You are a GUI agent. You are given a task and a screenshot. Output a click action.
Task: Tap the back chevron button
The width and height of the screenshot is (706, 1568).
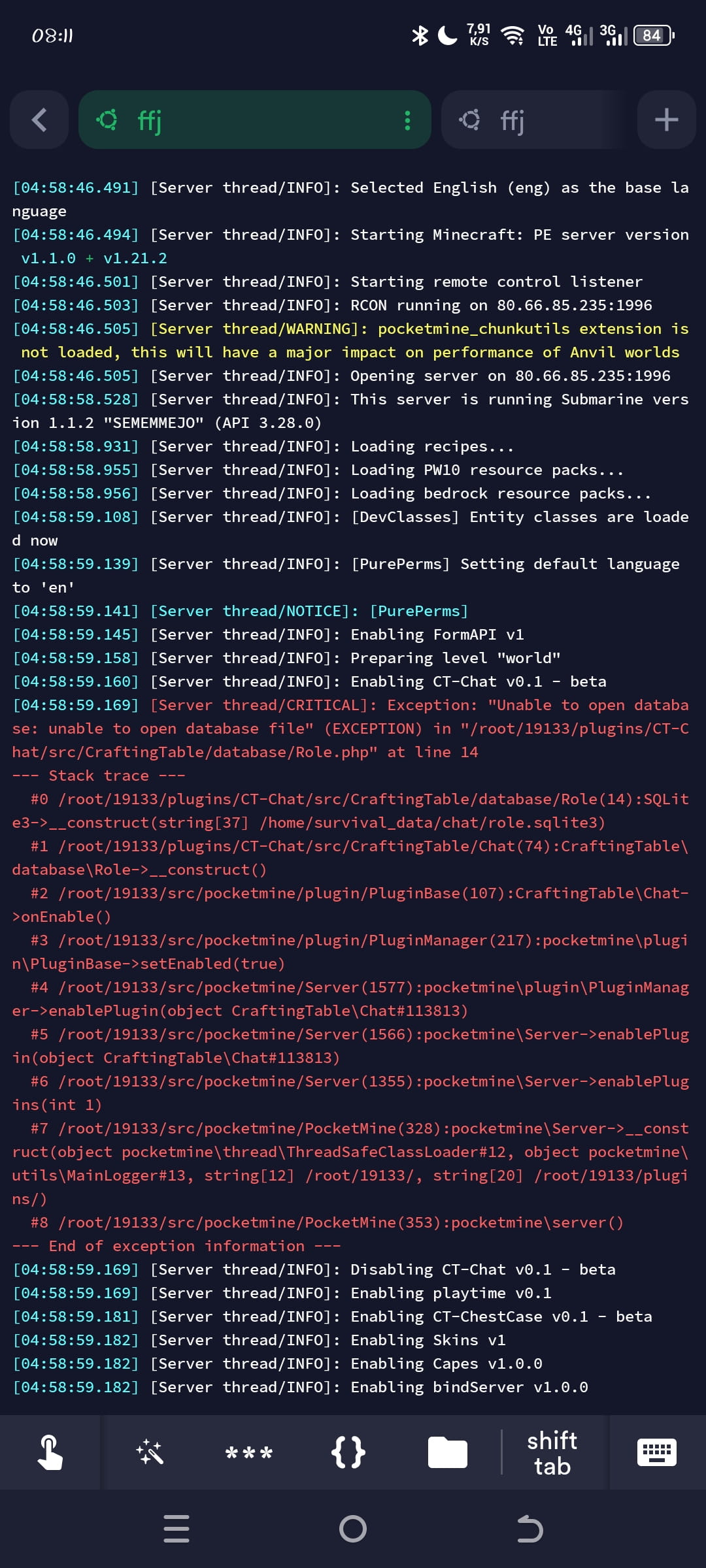tap(39, 120)
